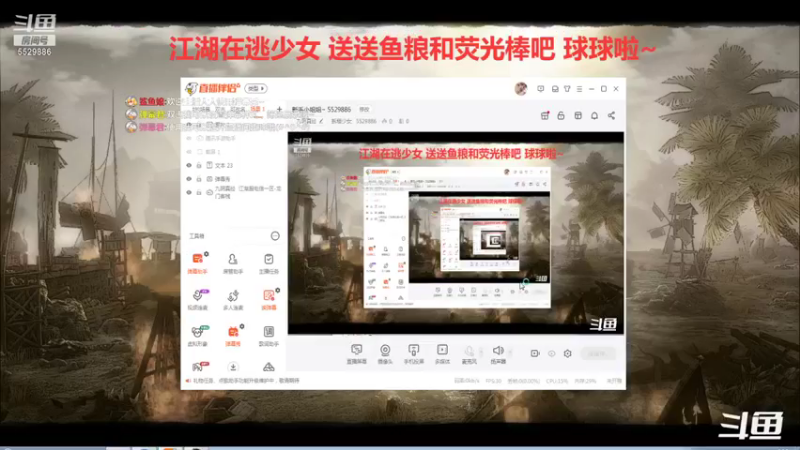This screenshot has width=800, height=450.
Task: Open the calendar icon with red dot
Action: pyautogui.click(x=544, y=116)
